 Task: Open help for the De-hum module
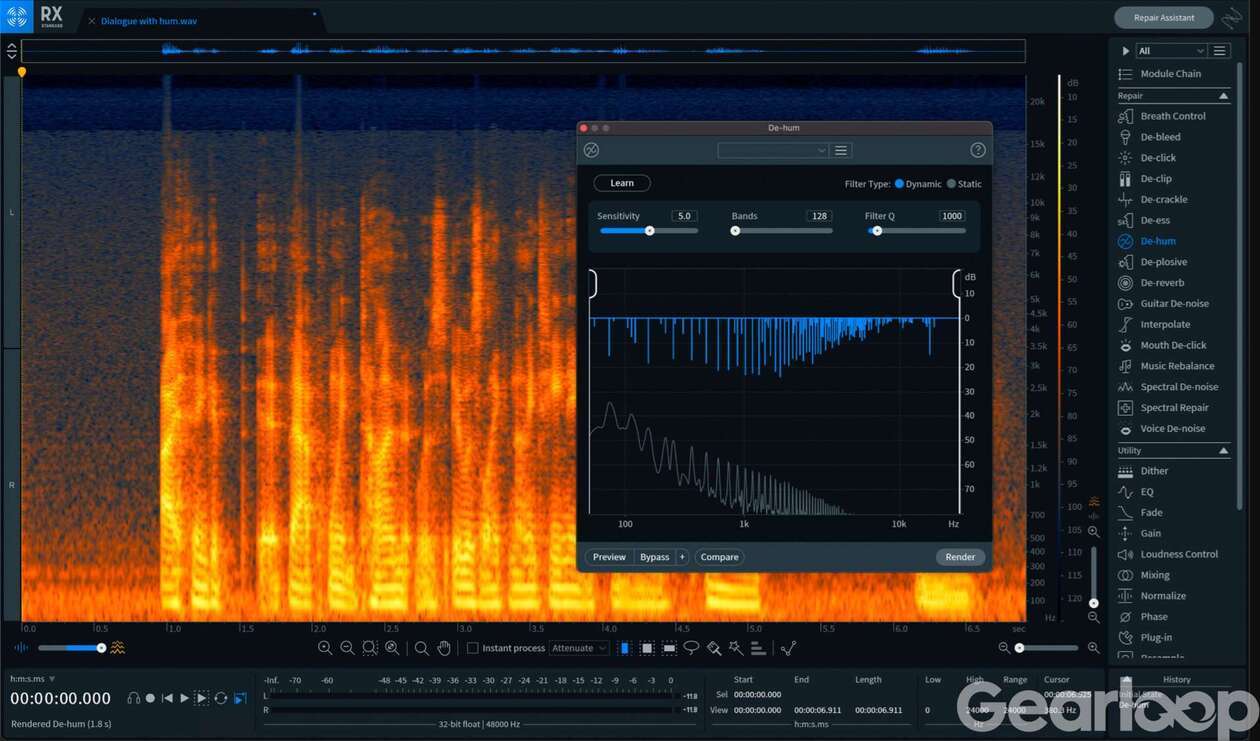point(978,150)
